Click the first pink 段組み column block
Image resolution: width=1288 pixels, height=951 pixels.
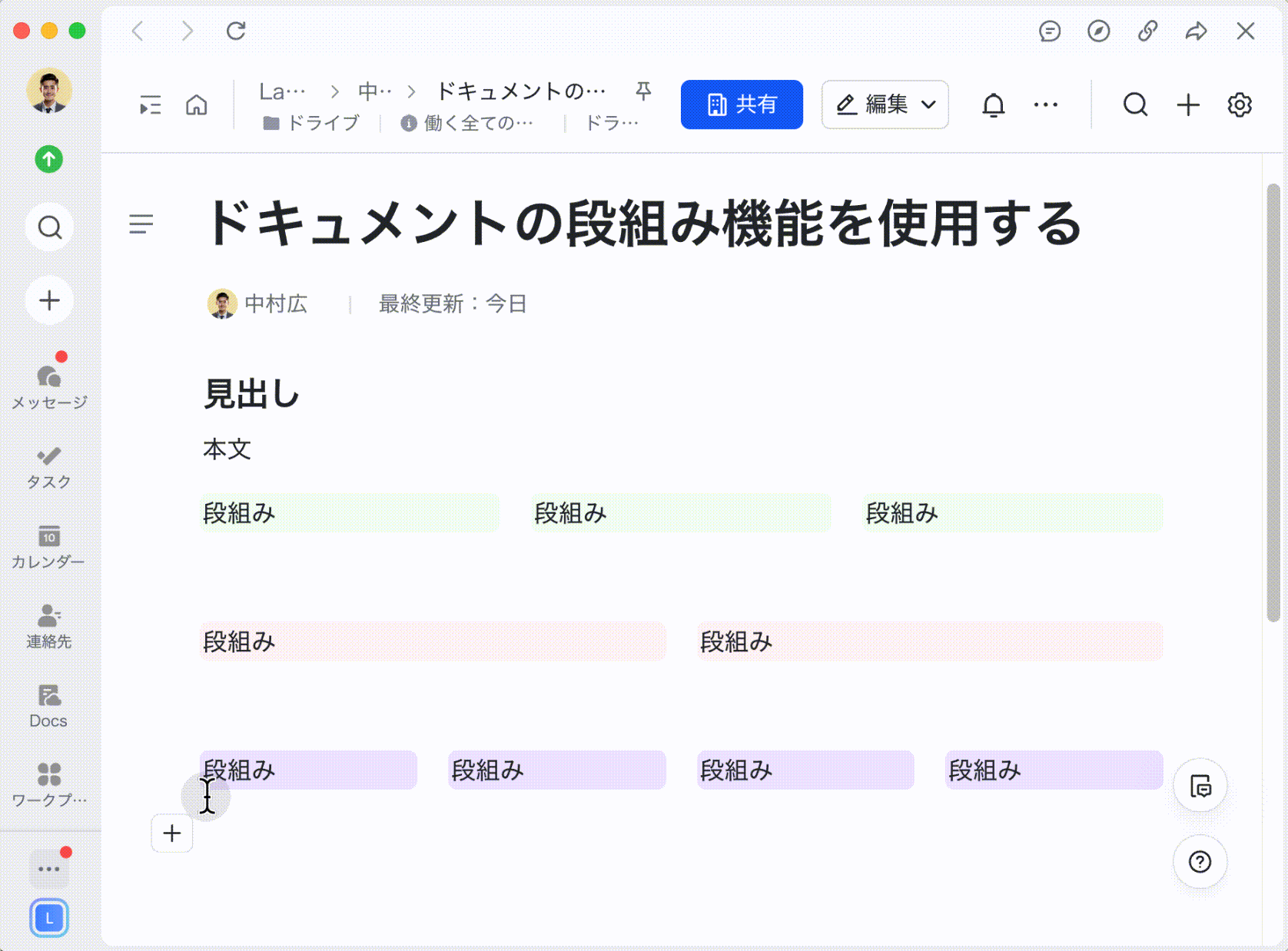coord(308,770)
